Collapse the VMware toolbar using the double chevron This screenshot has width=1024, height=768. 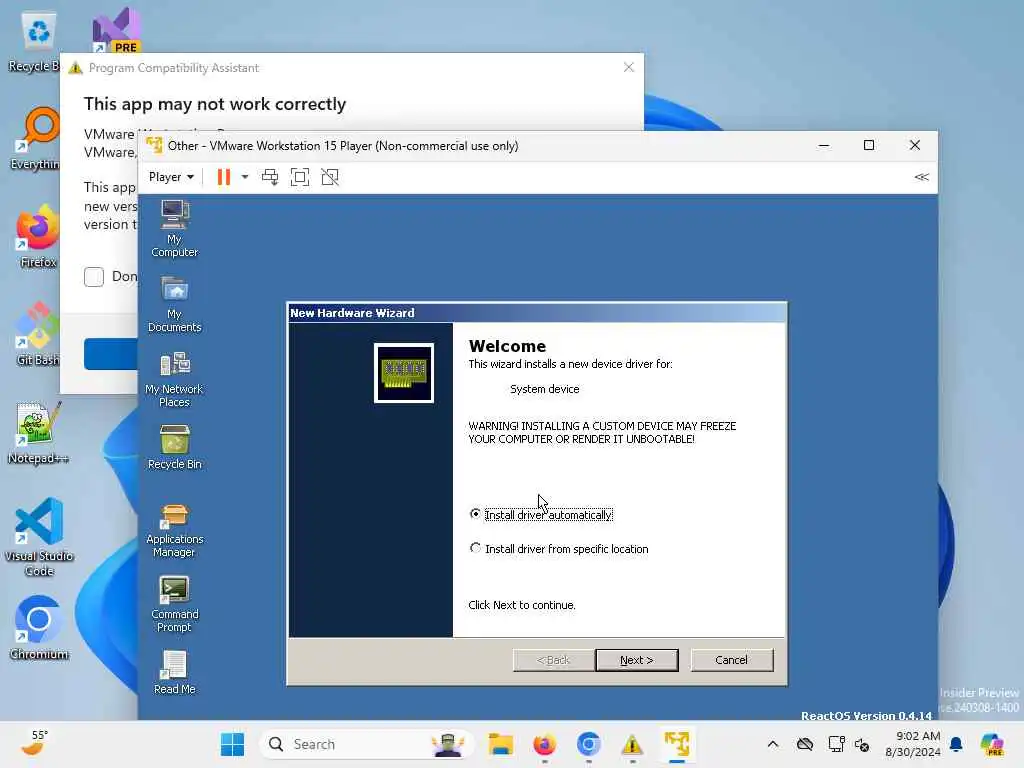[921, 177]
